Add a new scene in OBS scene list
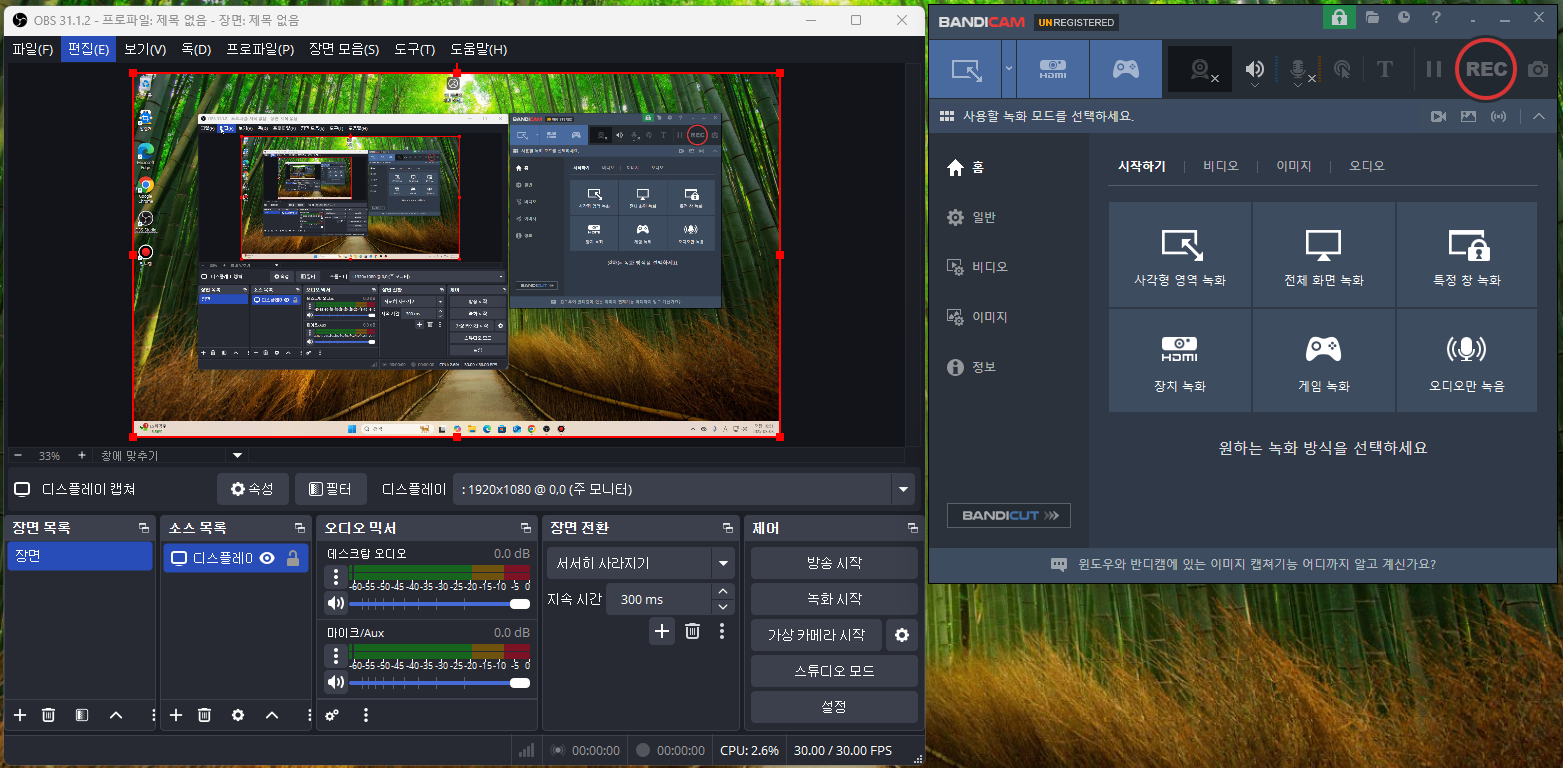This screenshot has width=1563, height=768. pyautogui.click(x=20, y=715)
